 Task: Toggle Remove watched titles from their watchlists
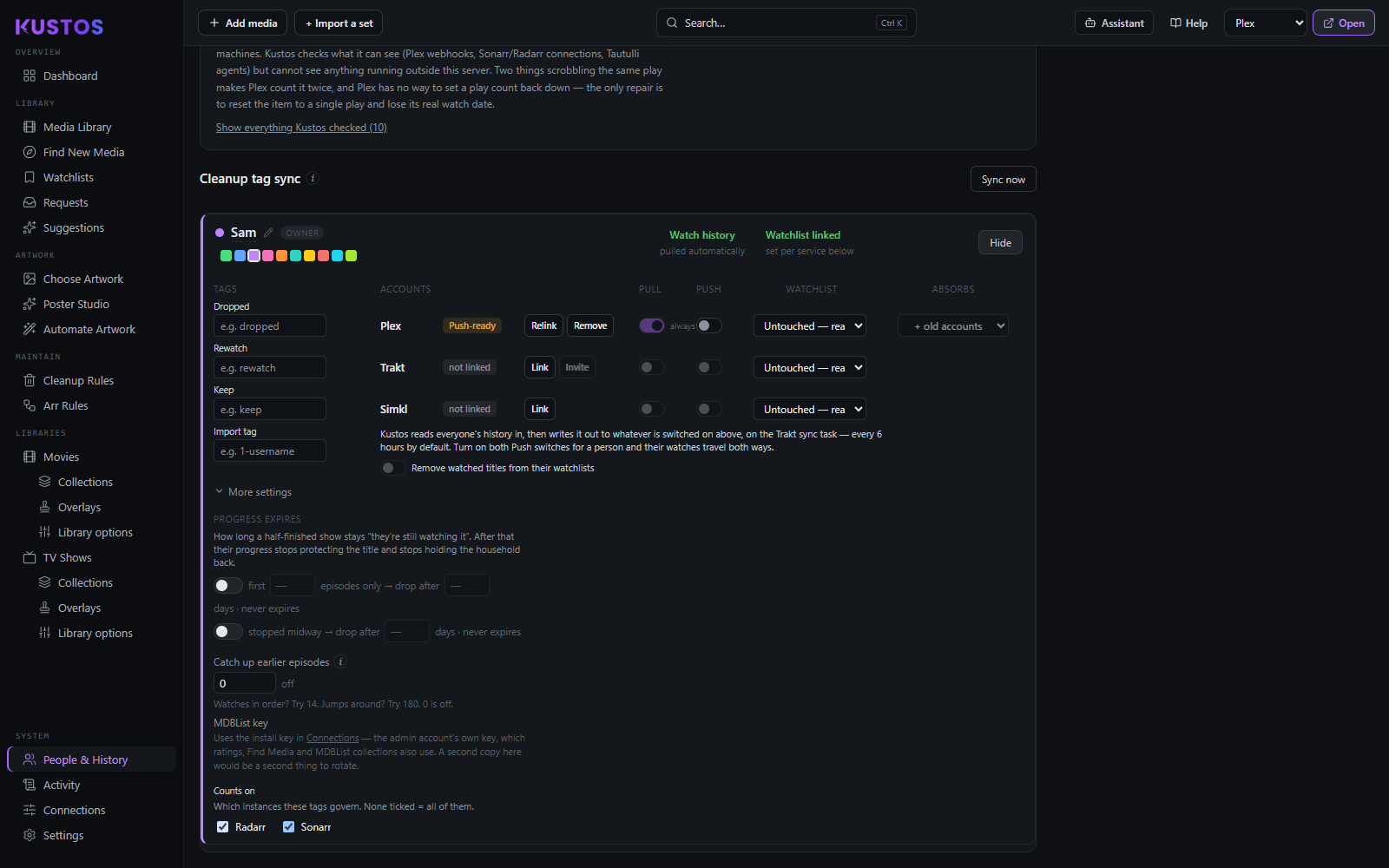coord(393,468)
